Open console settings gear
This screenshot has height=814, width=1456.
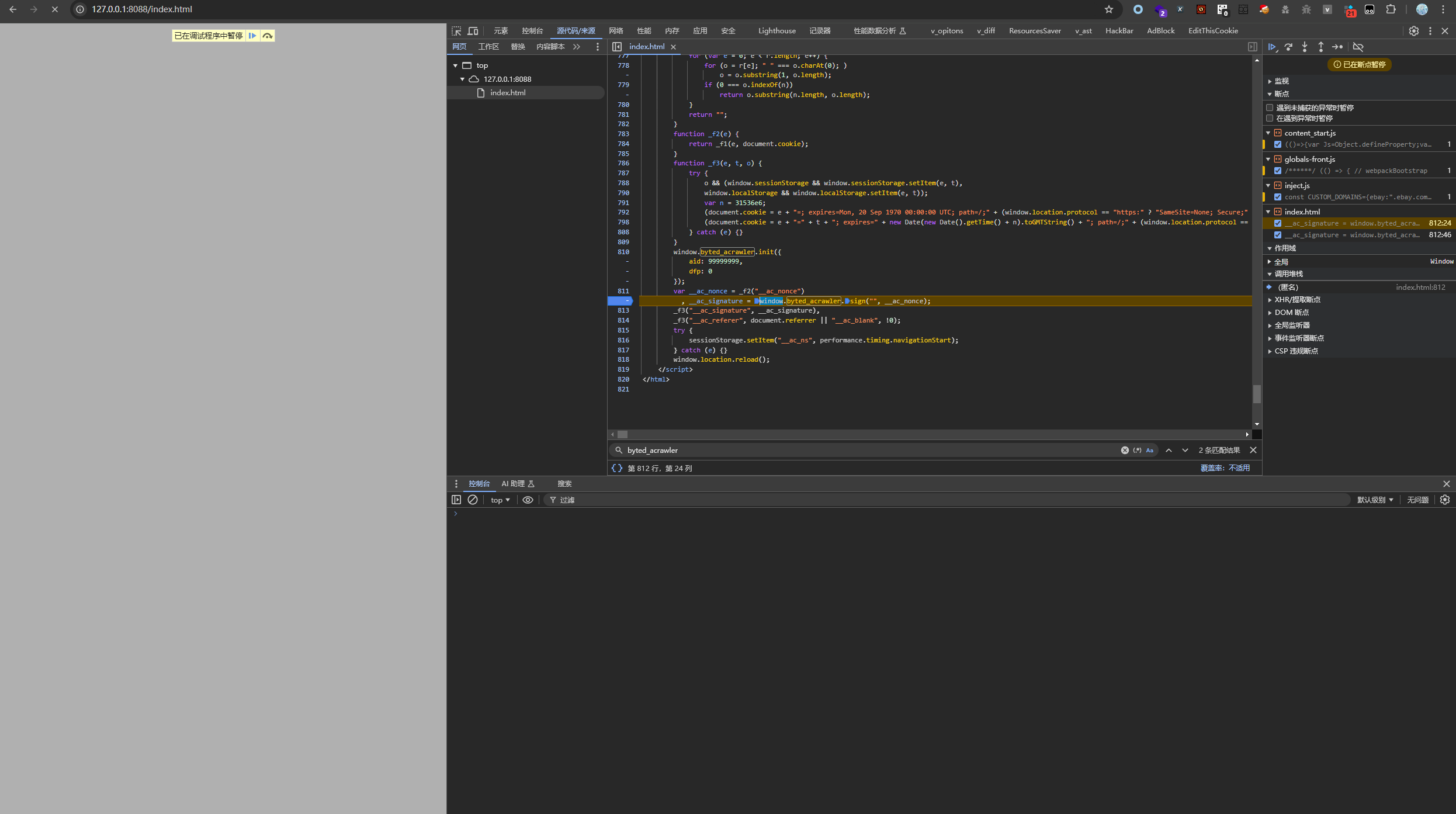pyautogui.click(x=1445, y=500)
